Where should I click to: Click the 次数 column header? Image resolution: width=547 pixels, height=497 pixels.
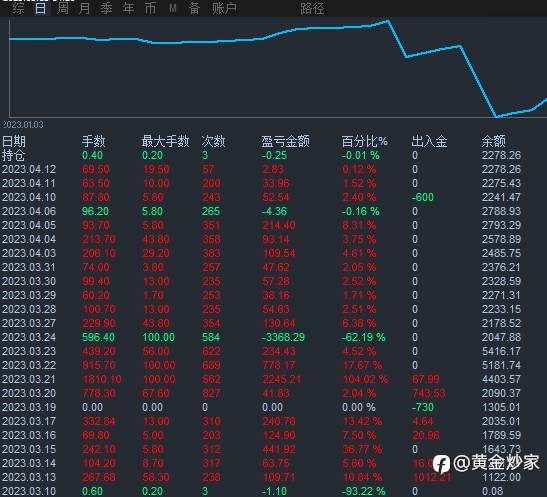[213, 141]
